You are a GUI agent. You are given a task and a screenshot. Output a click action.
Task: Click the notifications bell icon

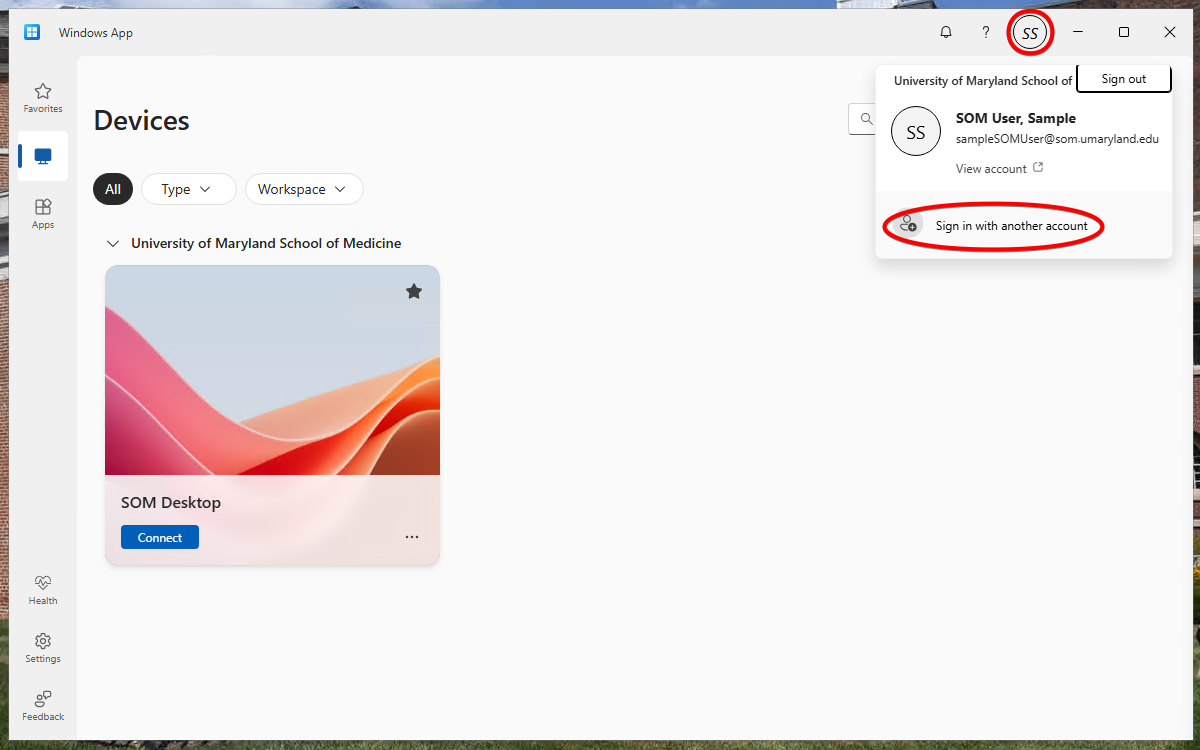coord(945,32)
